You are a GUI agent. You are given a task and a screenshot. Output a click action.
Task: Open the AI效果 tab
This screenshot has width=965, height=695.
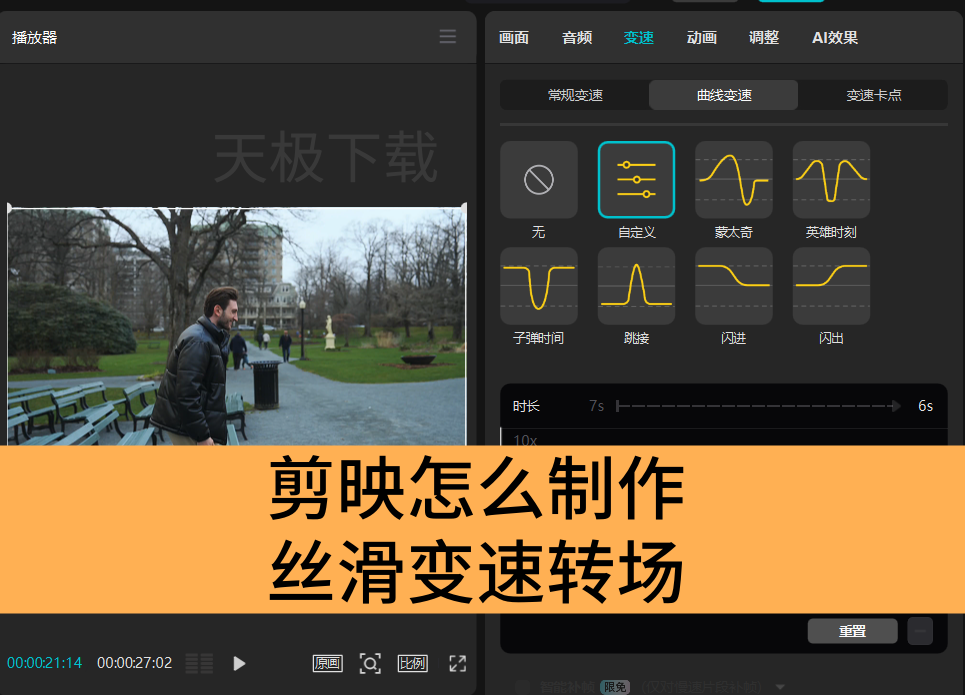click(835, 38)
